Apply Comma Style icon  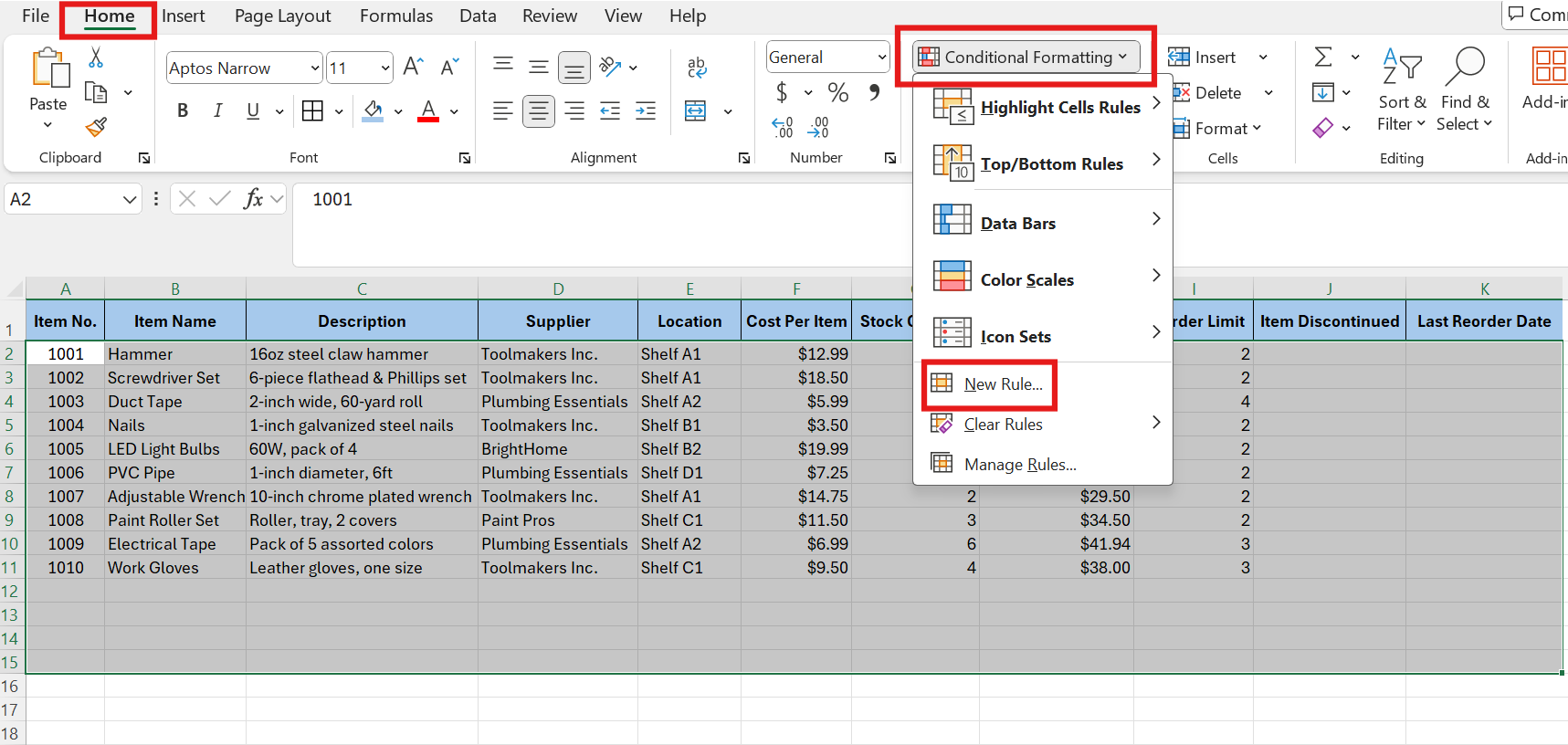875,92
